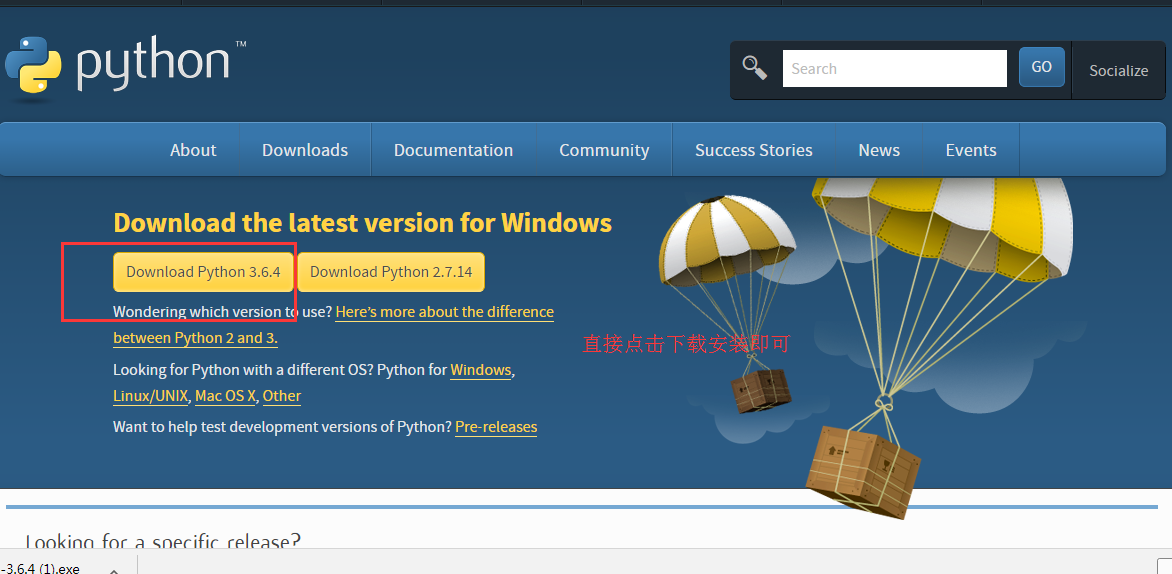The width and height of the screenshot is (1172, 574).
Task: Expand the downloaded .exe file options chevron
Action: tap(113, 569)
